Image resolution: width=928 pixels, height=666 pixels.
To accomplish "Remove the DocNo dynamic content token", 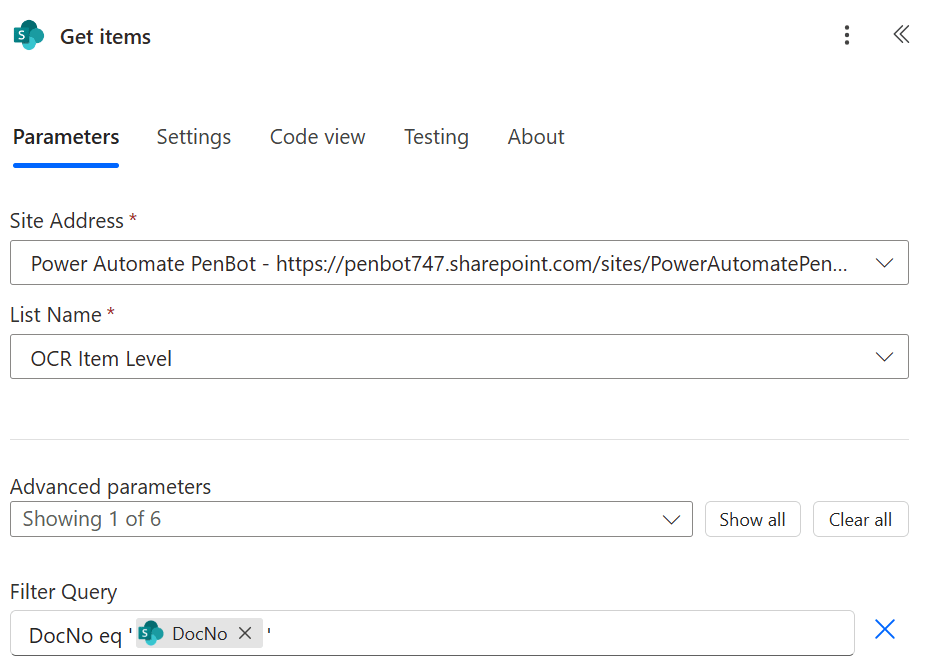I will point(245,633).
